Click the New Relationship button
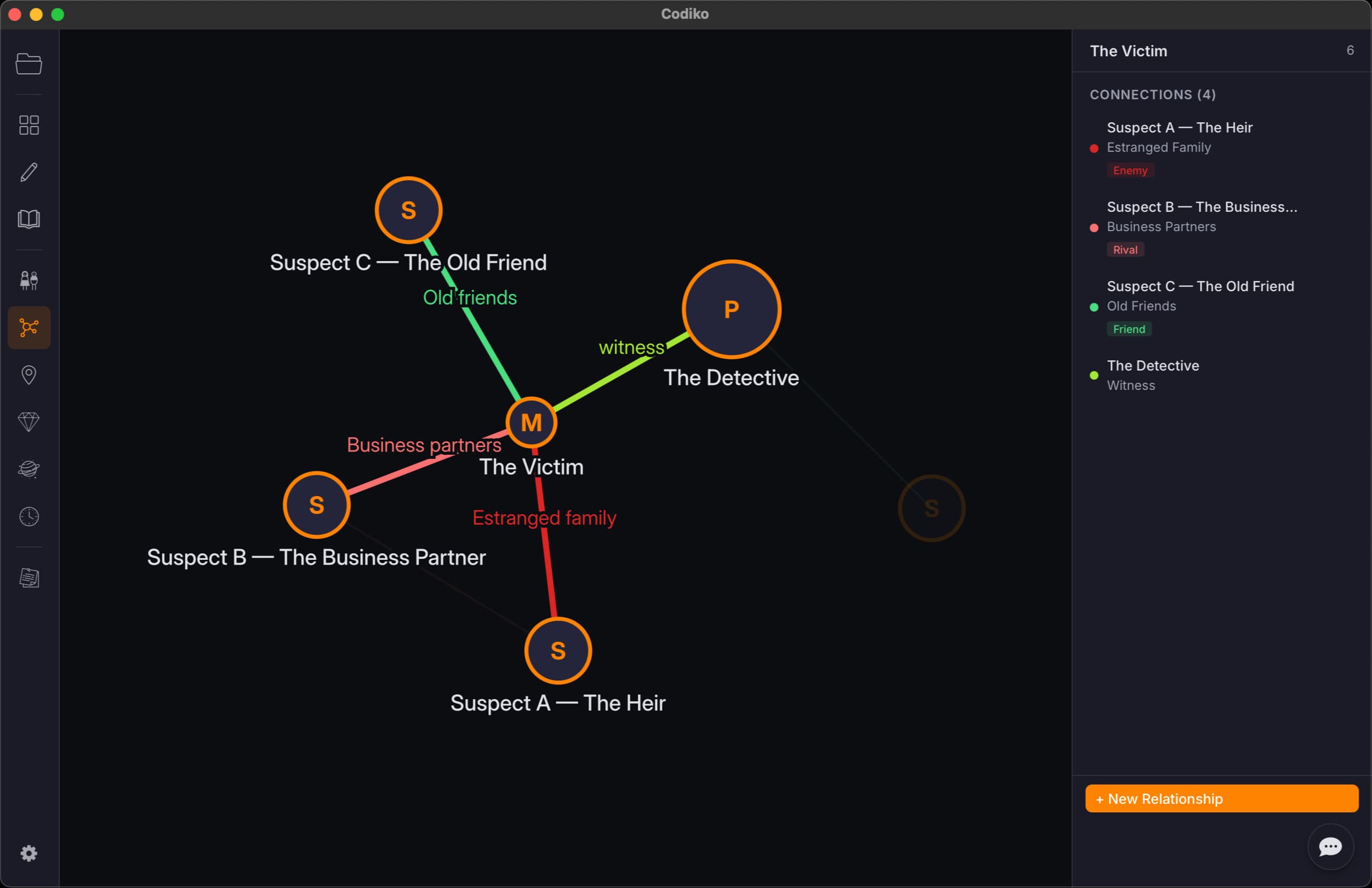 click(x=1221, y=798)
